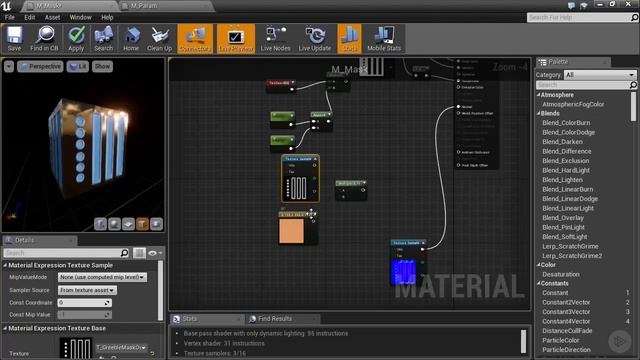Select the cylinder preview mesh icon
This screenshot has width=640, height=360.
point(100,224)
